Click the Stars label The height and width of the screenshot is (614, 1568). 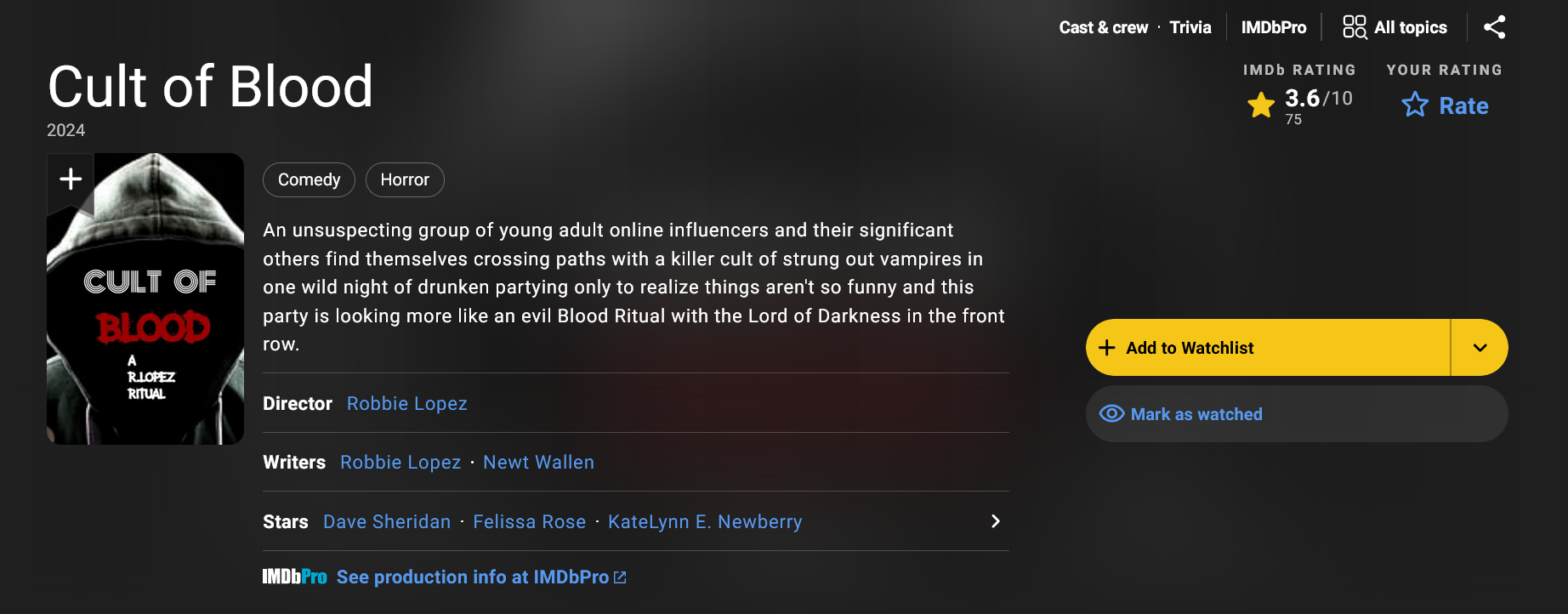(x=286, y=522)
